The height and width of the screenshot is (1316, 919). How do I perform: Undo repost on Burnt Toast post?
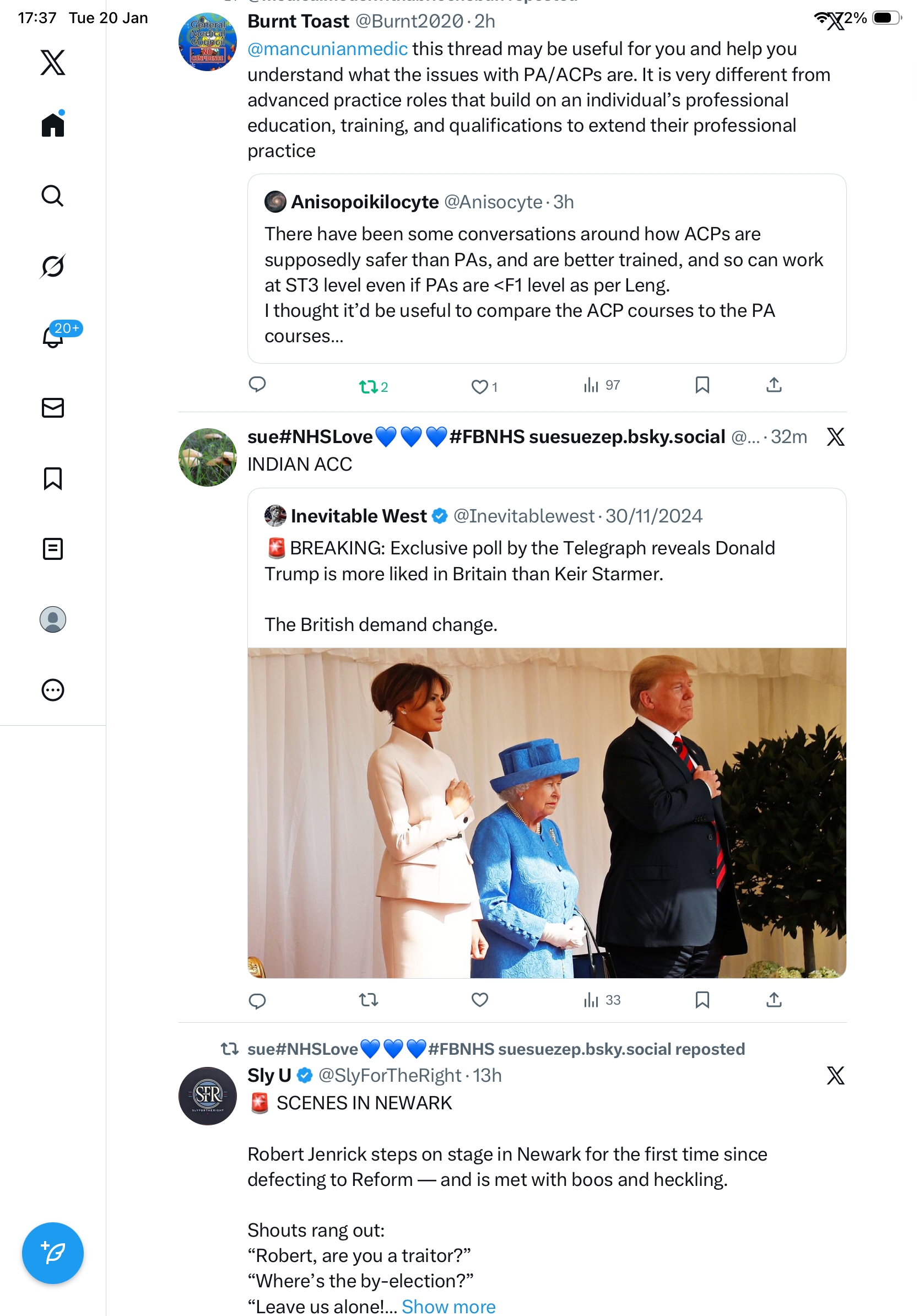coord(369,387)
